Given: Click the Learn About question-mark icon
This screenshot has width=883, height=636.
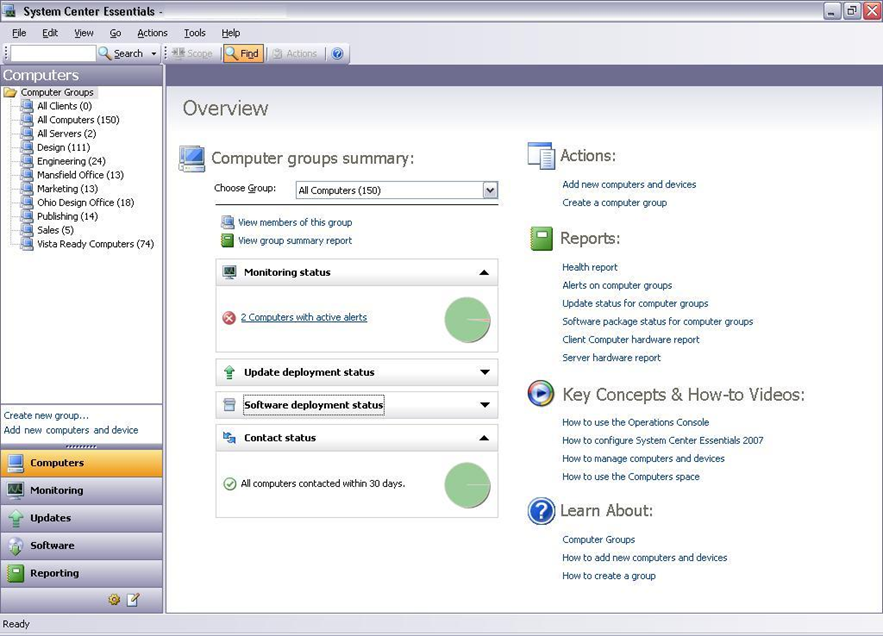Looking at the screenshot, I should point(541,511).
